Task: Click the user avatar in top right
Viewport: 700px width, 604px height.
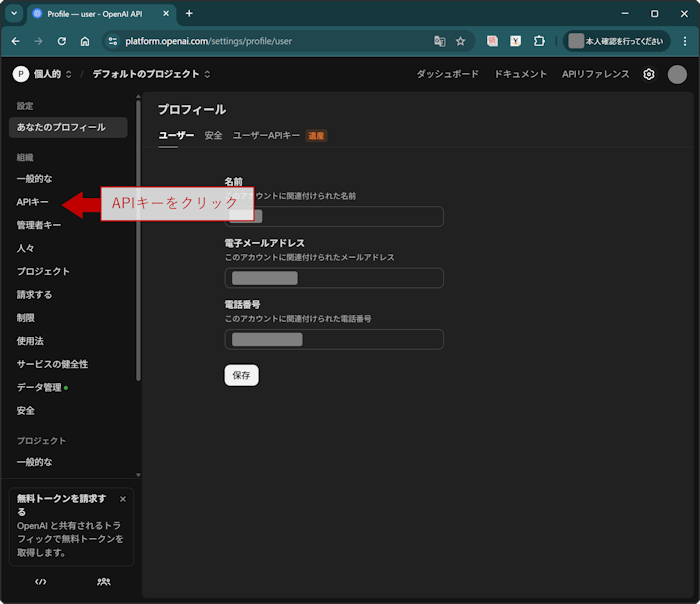Action: [x=677, y=74]
